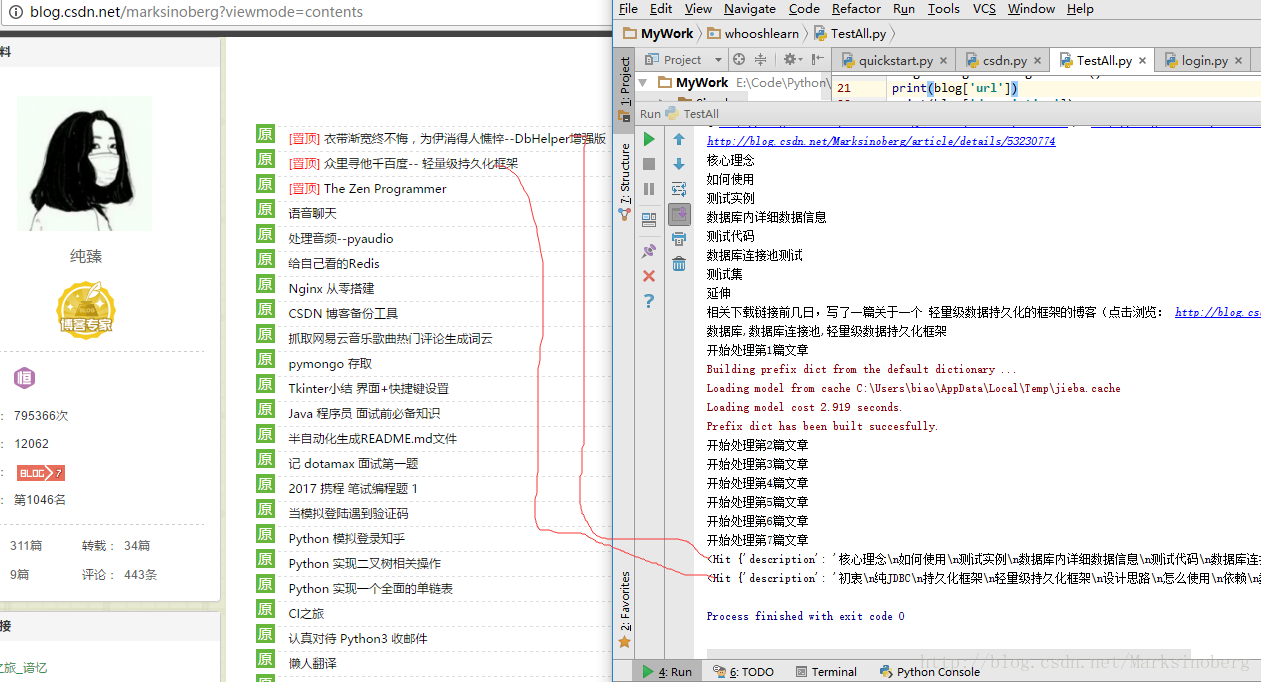Close the csdn.py tab
This screenshot has height=682, width=1261.
[1038, 61]
